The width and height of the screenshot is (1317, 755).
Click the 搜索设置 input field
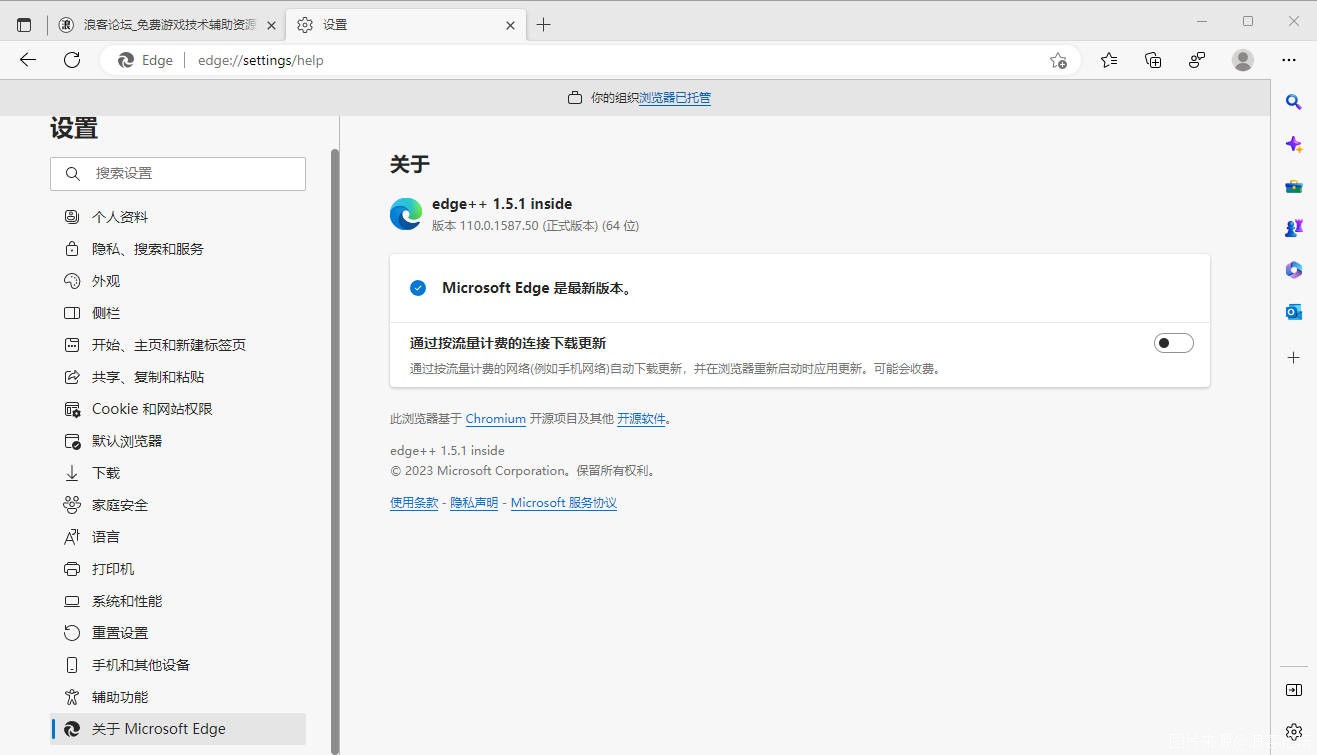pyautogui.click(x=178, y=174)
